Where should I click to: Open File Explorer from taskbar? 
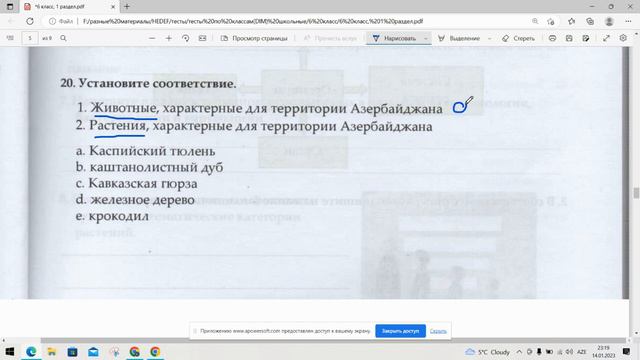click(x=52, y=351)
